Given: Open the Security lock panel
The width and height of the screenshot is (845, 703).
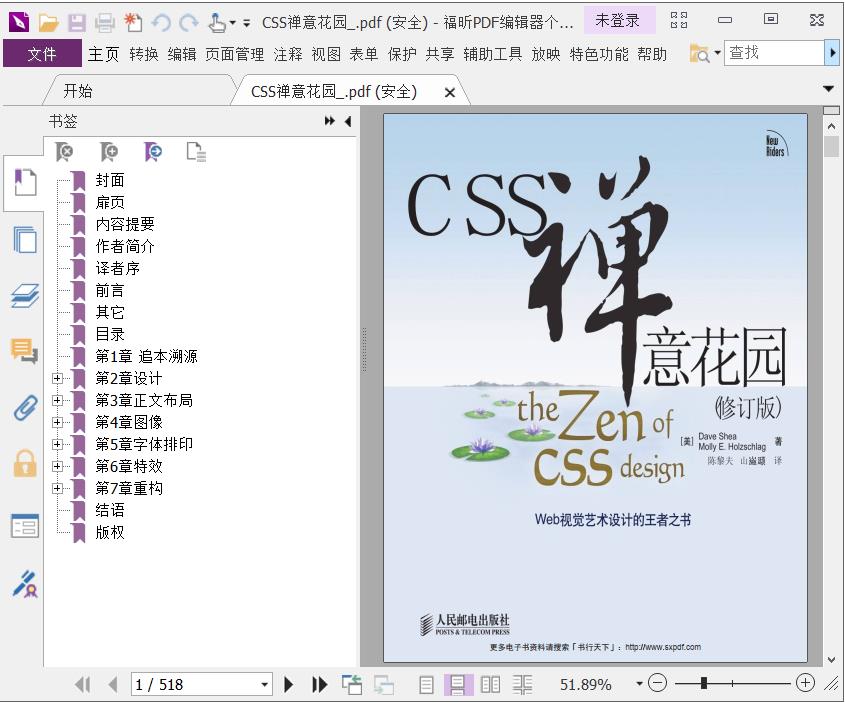Looking at the screenshot, I should pos(25,464).
